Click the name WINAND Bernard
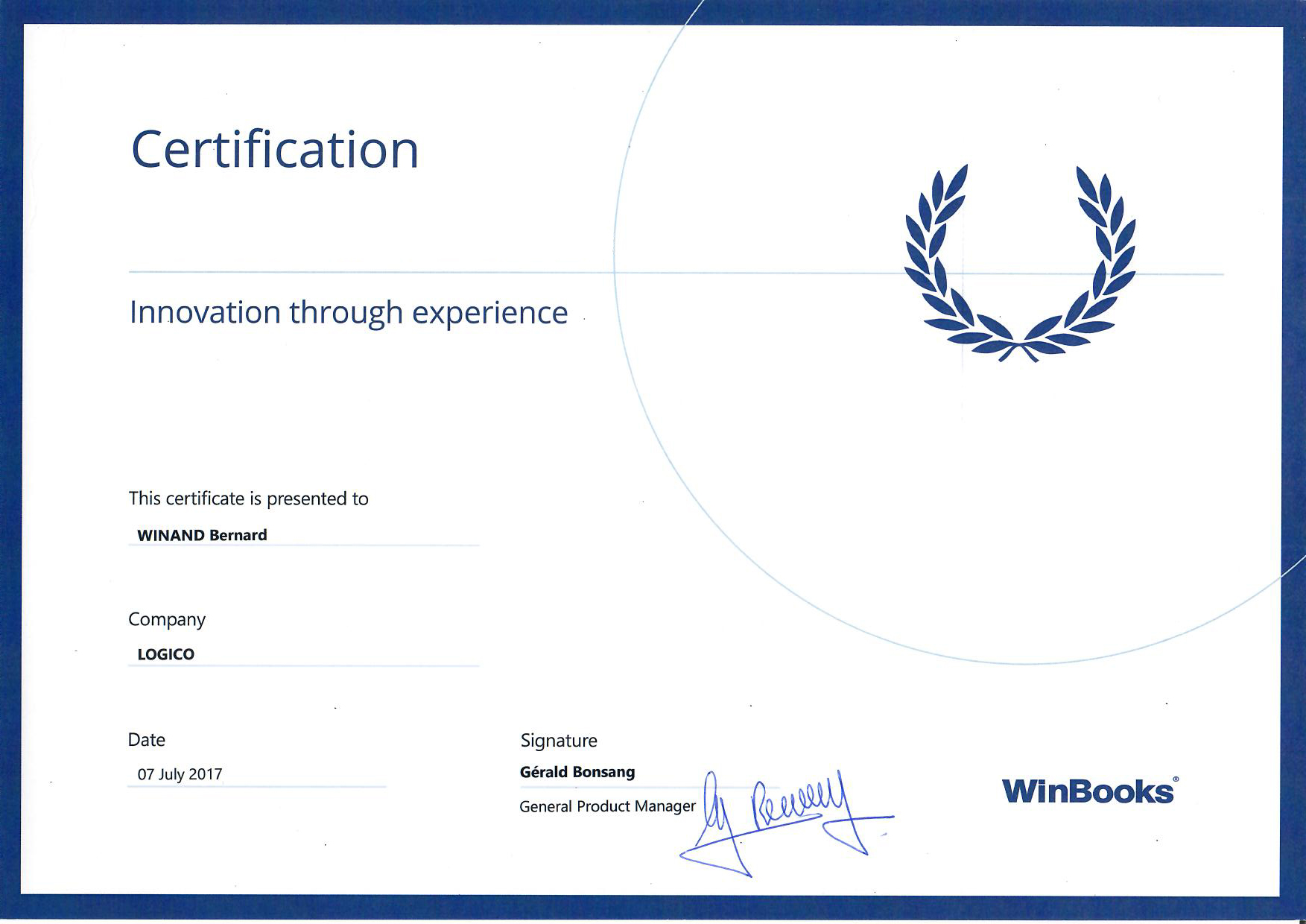Image resolution: width=1306 pixels, height=924 pixels. [202, 535]
